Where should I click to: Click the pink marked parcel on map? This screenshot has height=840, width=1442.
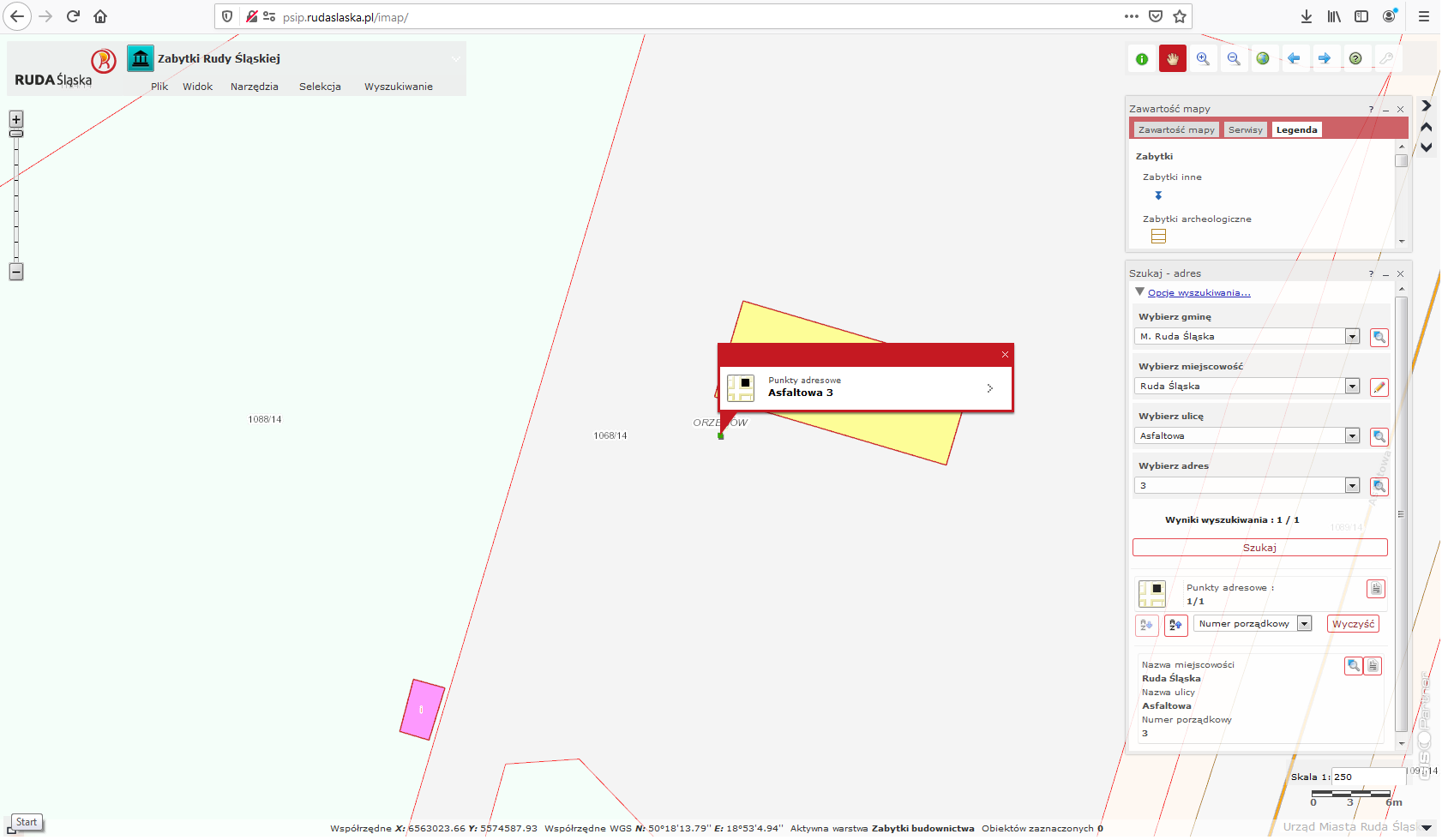pyautogui.click(x=422, y=710)
